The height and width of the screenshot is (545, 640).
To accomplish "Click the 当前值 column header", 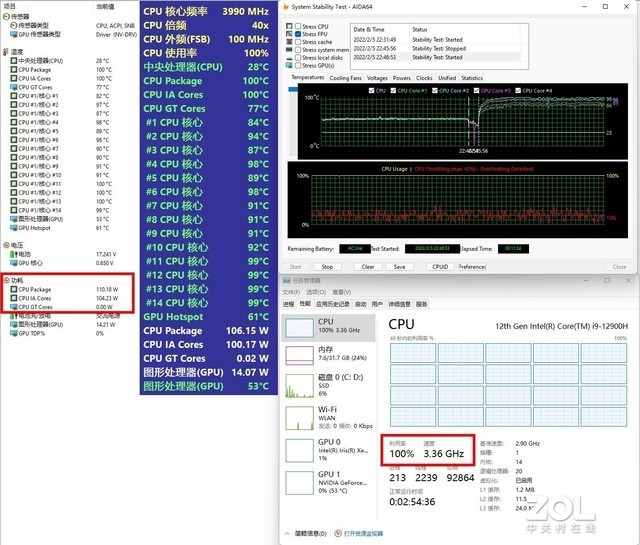I will [x=105, y=6].
